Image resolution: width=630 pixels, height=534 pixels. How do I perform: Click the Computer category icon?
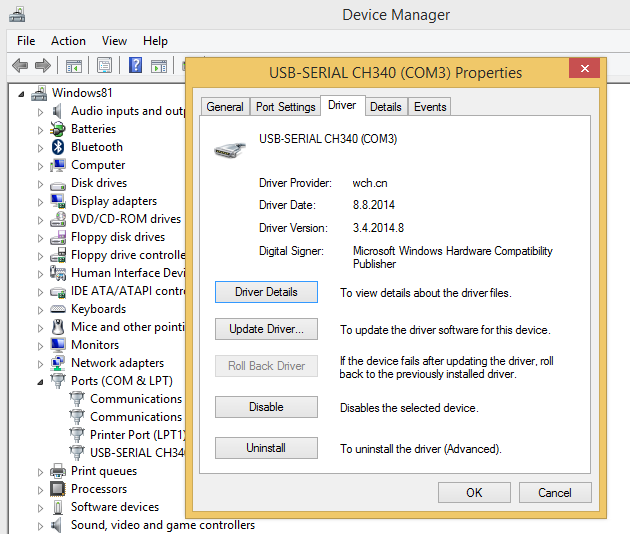pos(58,165)
